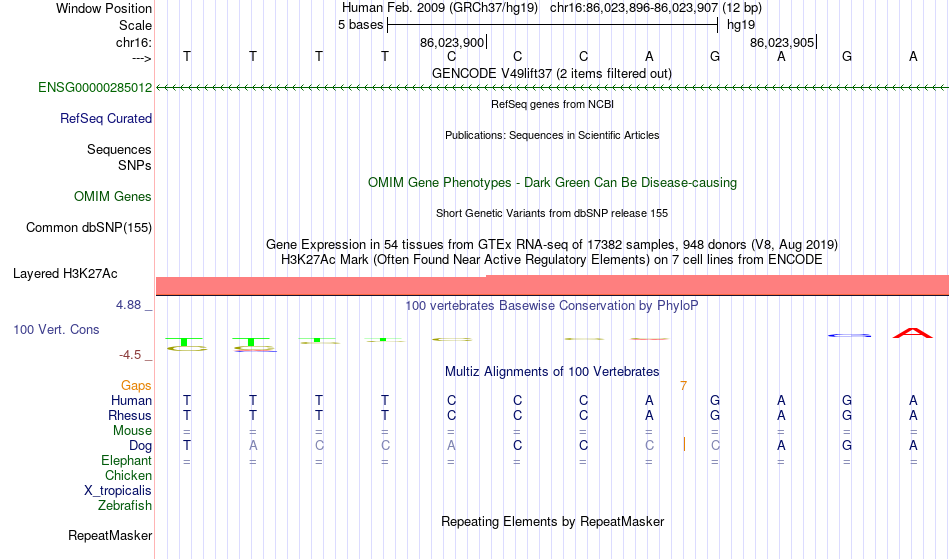
Task: Click 'GENCODE V49lift37 (2 items filtered out)' title
Action: point(552,73)
